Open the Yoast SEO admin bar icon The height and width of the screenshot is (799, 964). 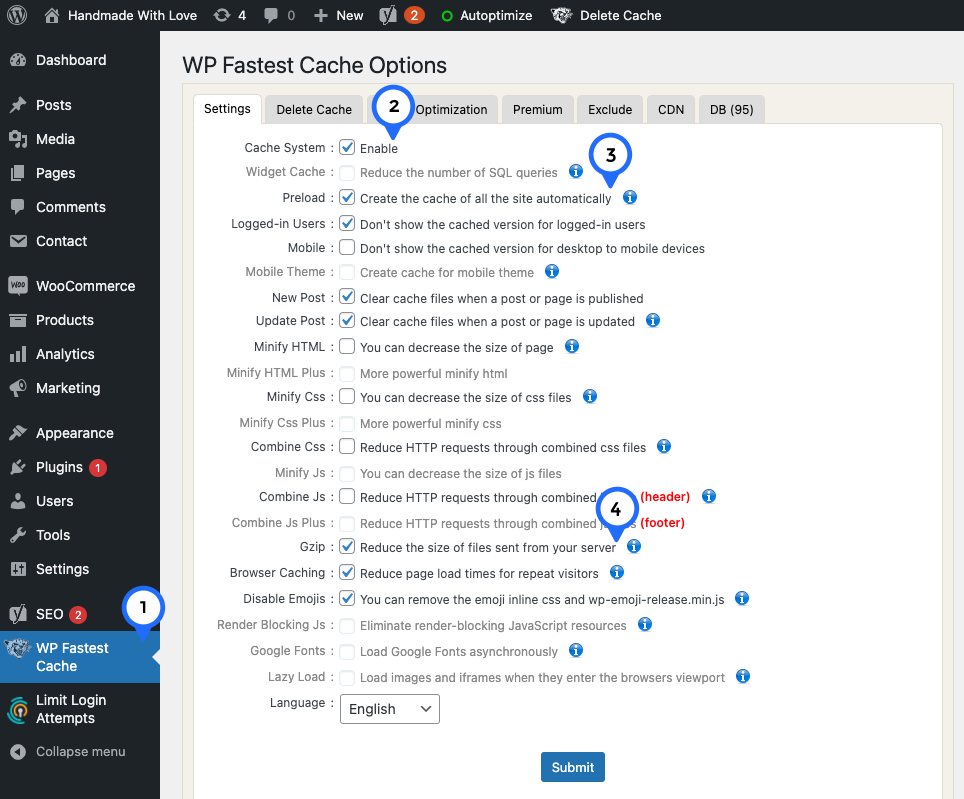pyautogui.click(x=388, y=15)
